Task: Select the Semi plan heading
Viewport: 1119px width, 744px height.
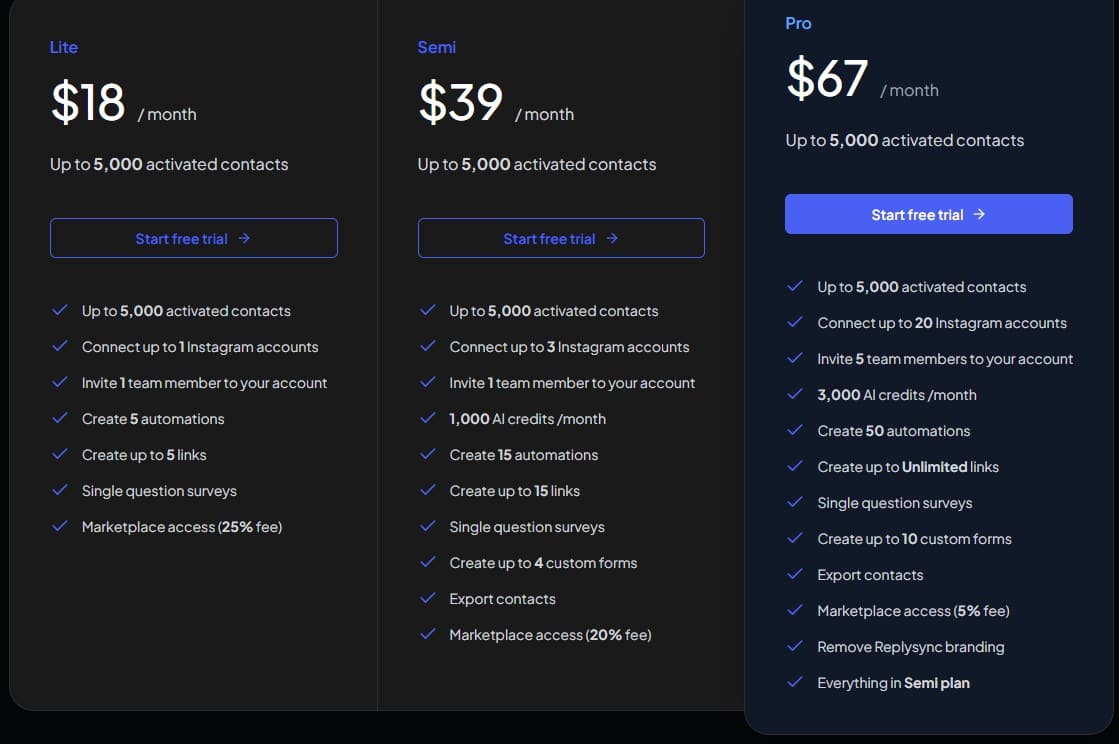Action: (x=437, y=46)
